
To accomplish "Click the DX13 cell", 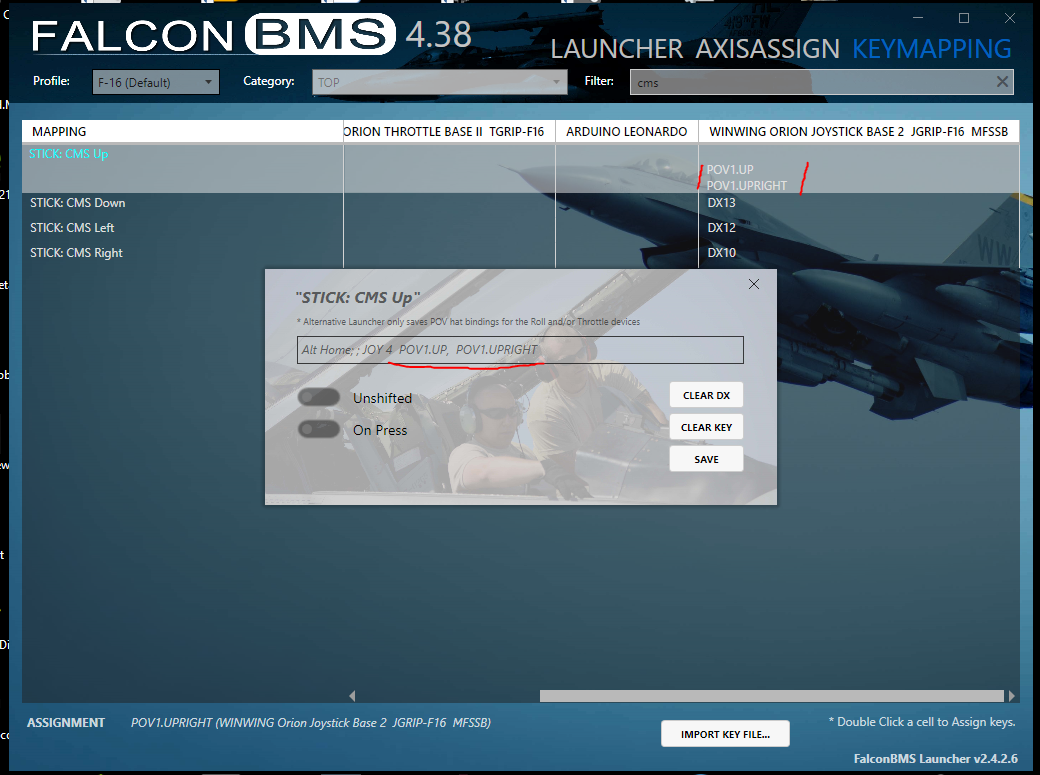I will (x=722, y=203).
